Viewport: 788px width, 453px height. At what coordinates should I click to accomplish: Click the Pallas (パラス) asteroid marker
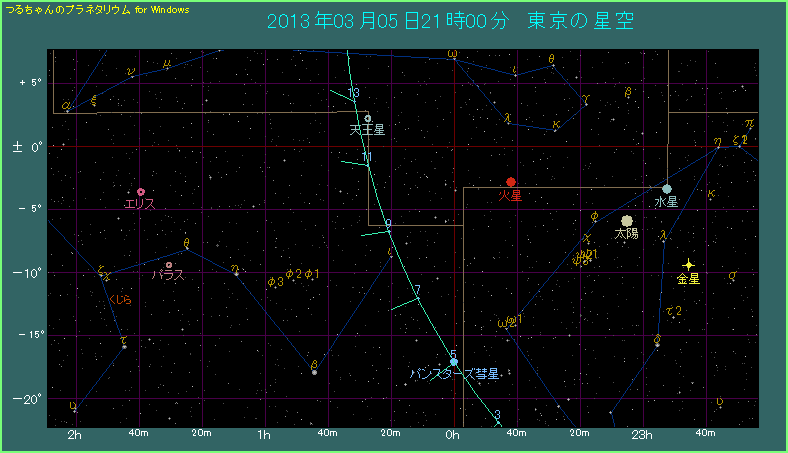tap(169, 265)
